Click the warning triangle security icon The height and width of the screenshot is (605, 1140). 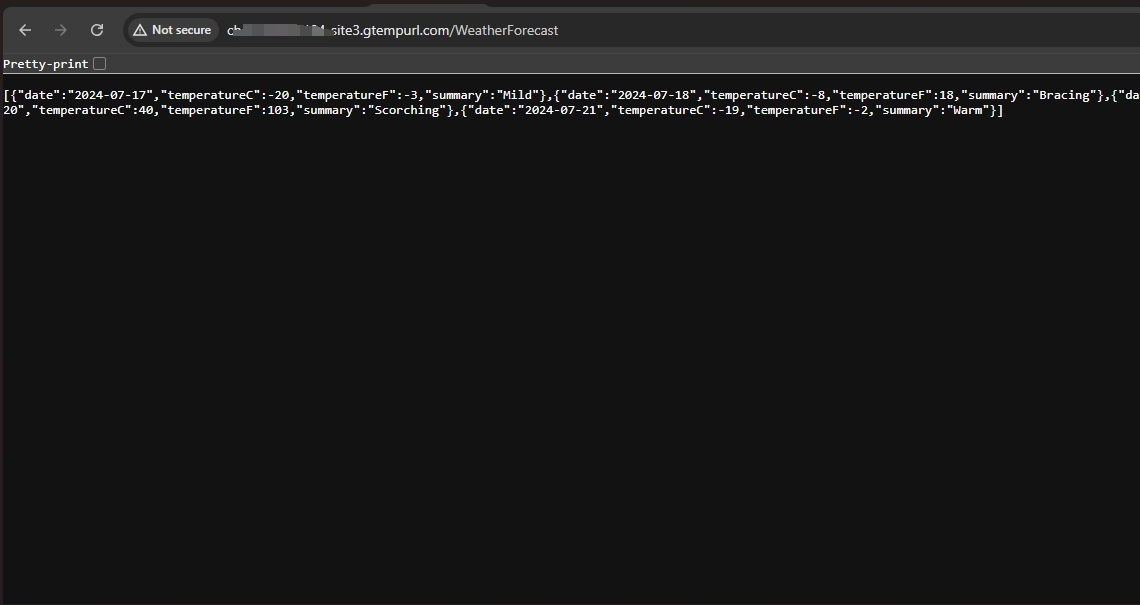pos(140,30)
